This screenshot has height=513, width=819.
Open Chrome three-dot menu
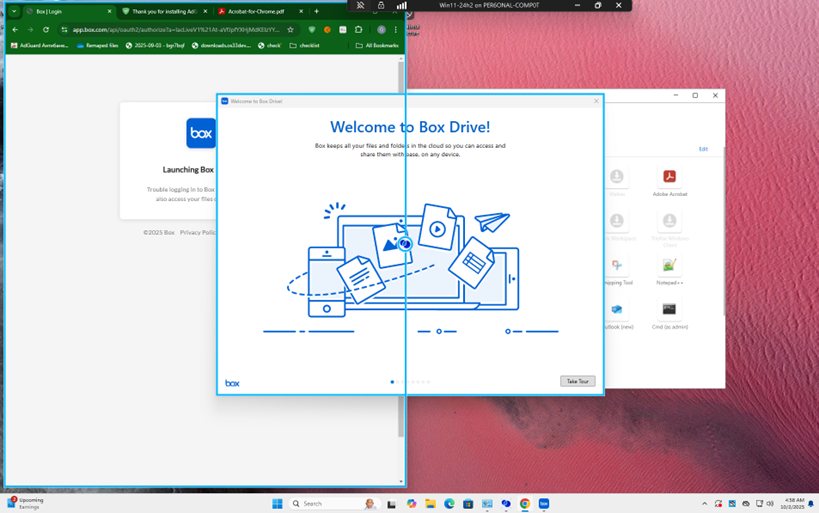point(396,30)
